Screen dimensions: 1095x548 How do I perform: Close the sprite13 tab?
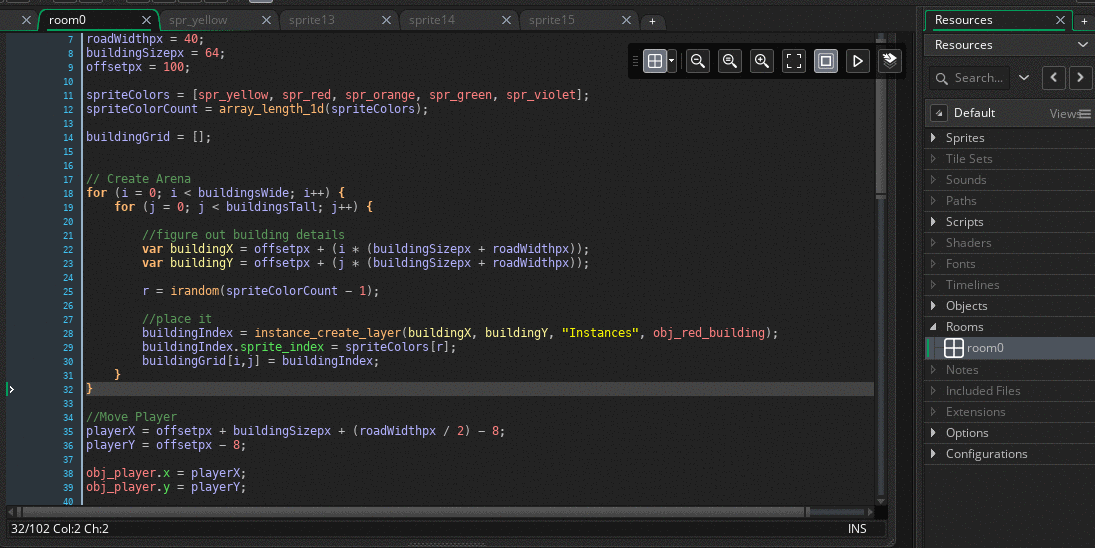click(386, 20)
